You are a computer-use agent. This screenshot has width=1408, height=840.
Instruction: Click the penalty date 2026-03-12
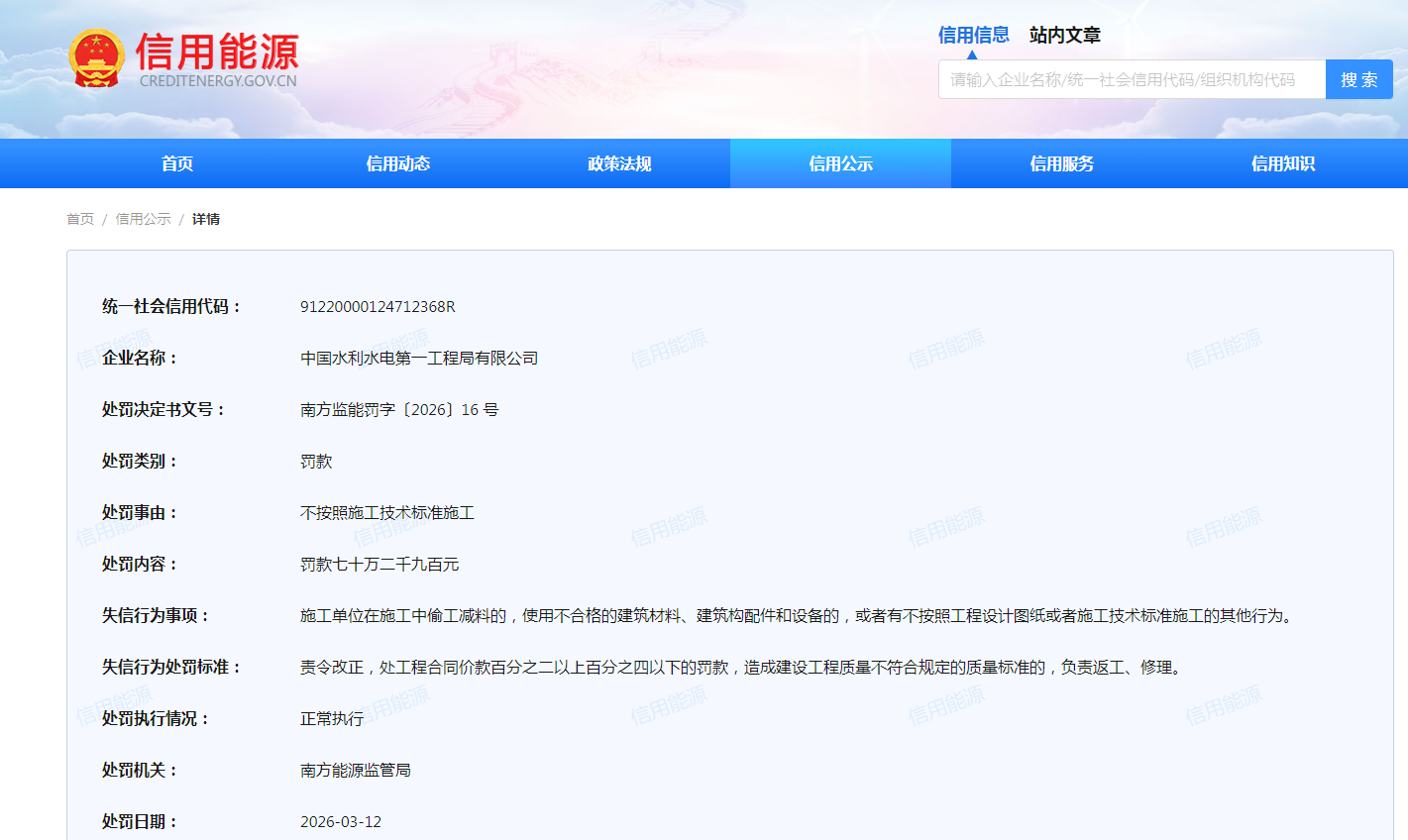click(341, 822)
